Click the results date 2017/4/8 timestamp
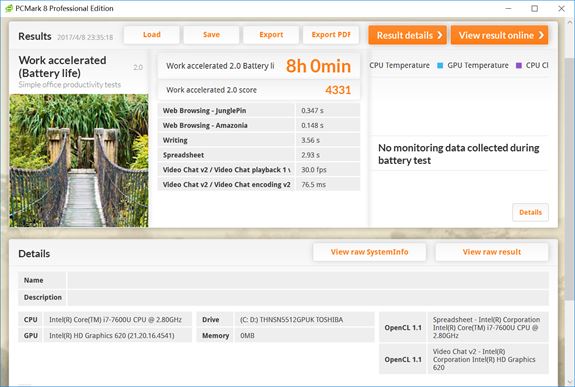Screen dimensions: 575x387 85,37
